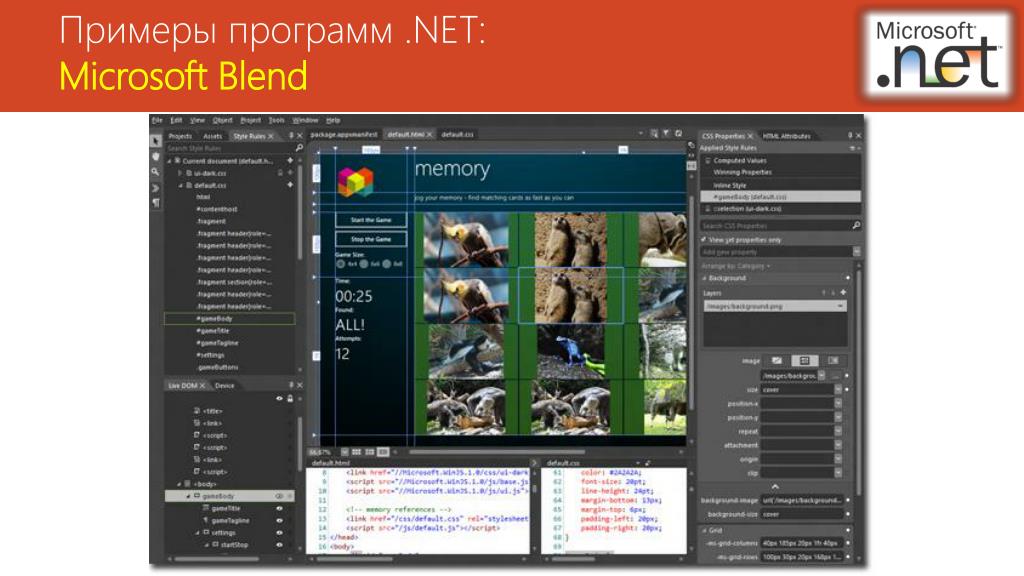Select the middle Game Size radio button
Screen dimensions: 1024x576
(x=364, y=264)
